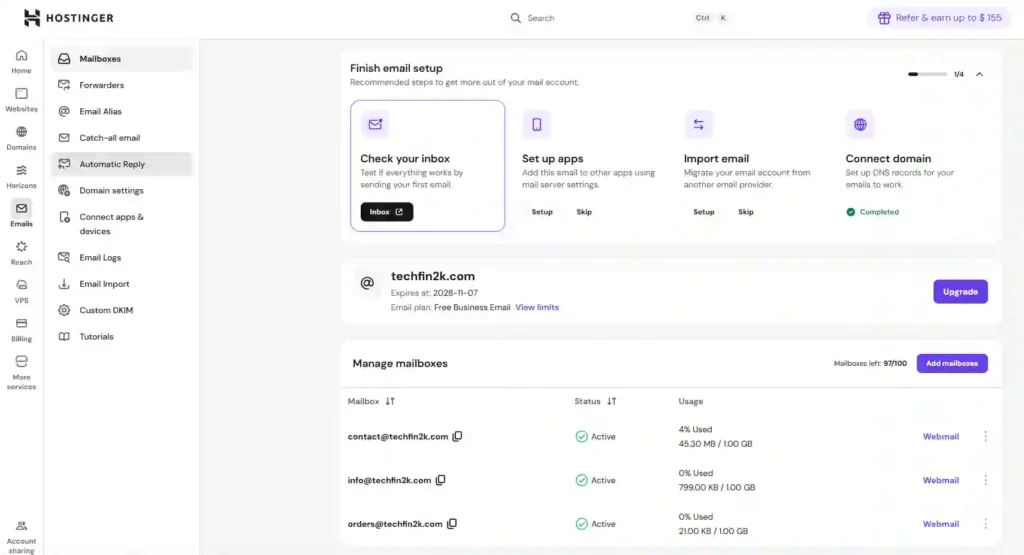Open Account sharing in sidebar
Screen dimensions: 1024x555
point(22,537)
